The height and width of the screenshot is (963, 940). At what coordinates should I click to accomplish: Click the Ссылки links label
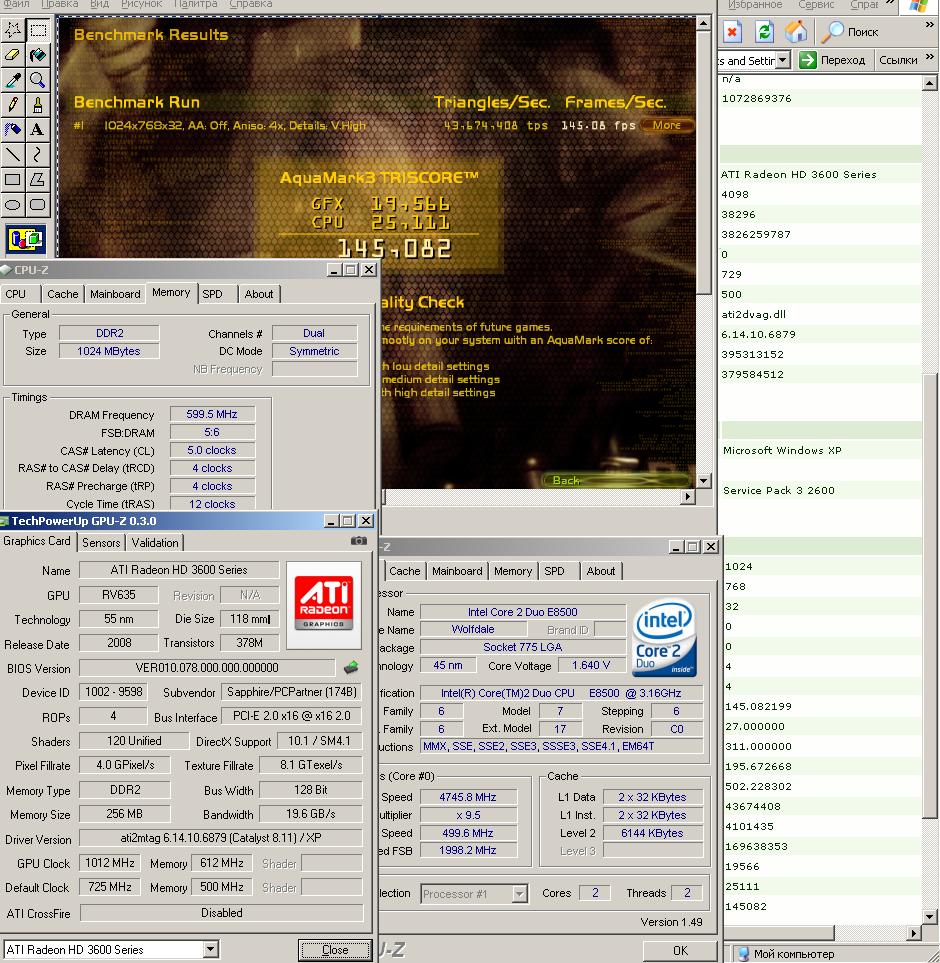pos(898,60)
